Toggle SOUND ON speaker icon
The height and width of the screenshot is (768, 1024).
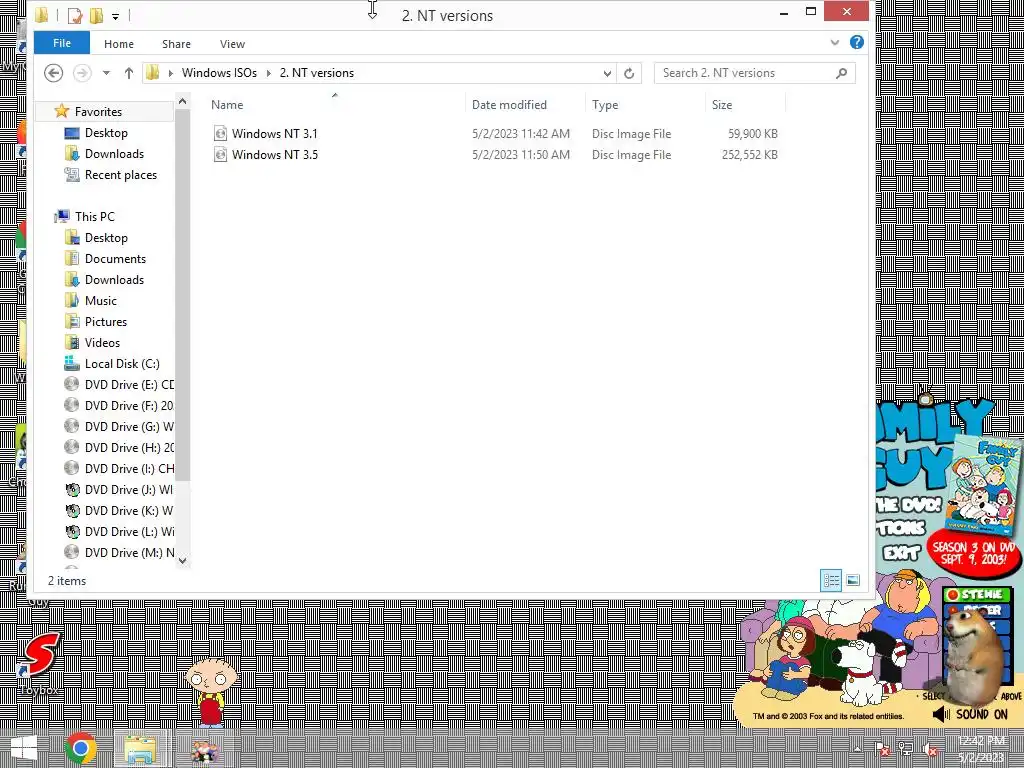coord(942,714)
